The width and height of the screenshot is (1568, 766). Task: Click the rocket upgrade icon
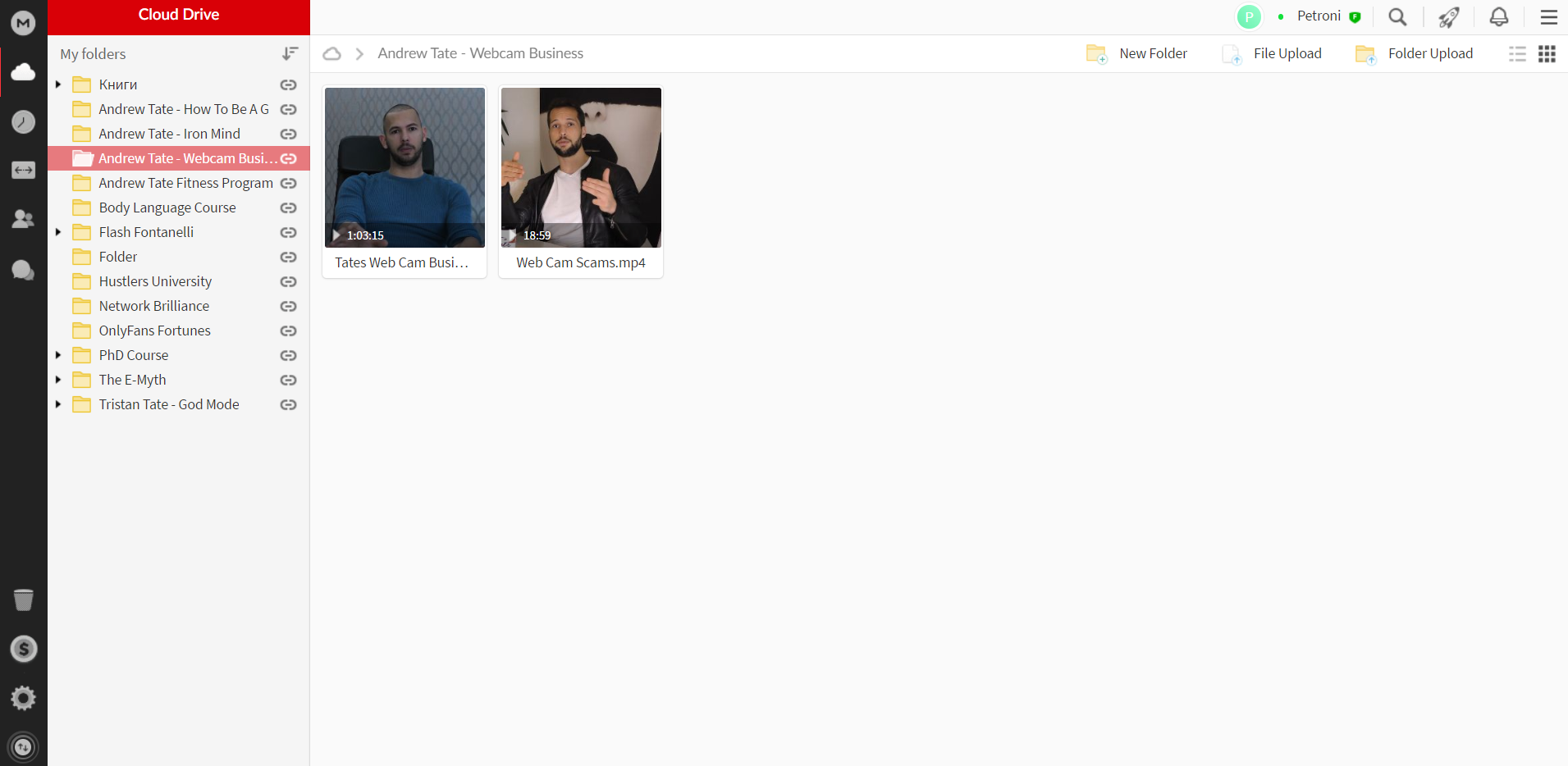[1449, 16]
